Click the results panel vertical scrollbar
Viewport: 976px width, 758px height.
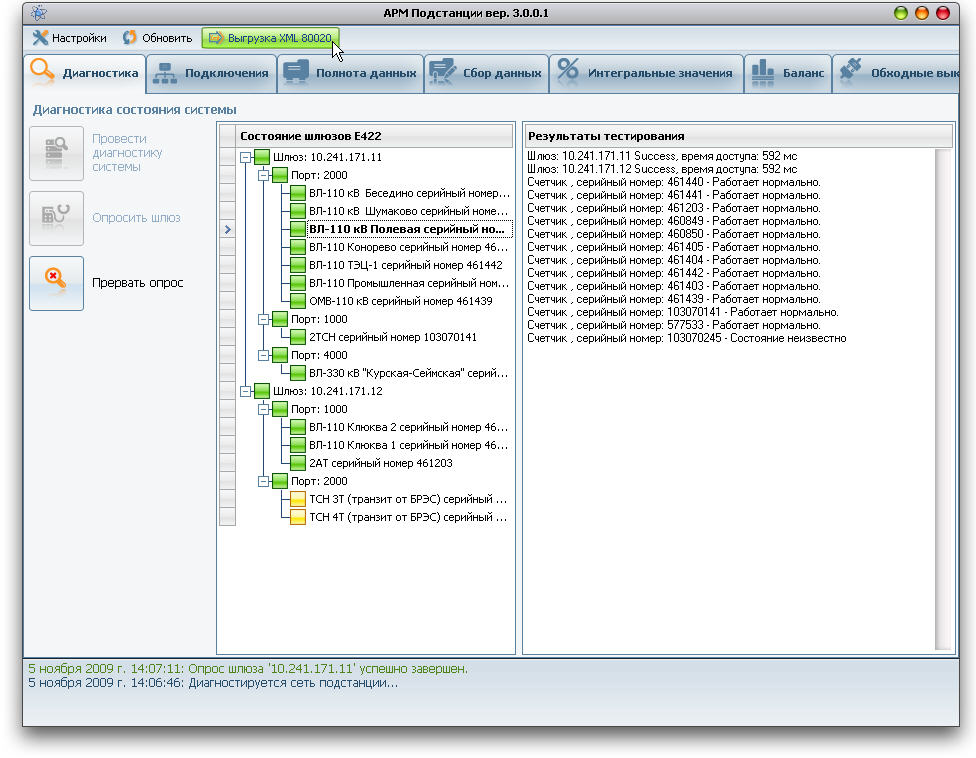click(x=944, y=400)
